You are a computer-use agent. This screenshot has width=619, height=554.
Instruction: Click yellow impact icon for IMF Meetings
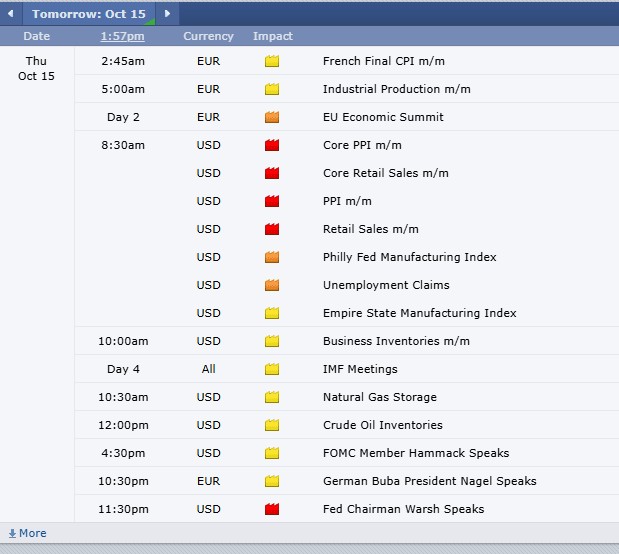[272, 369]
